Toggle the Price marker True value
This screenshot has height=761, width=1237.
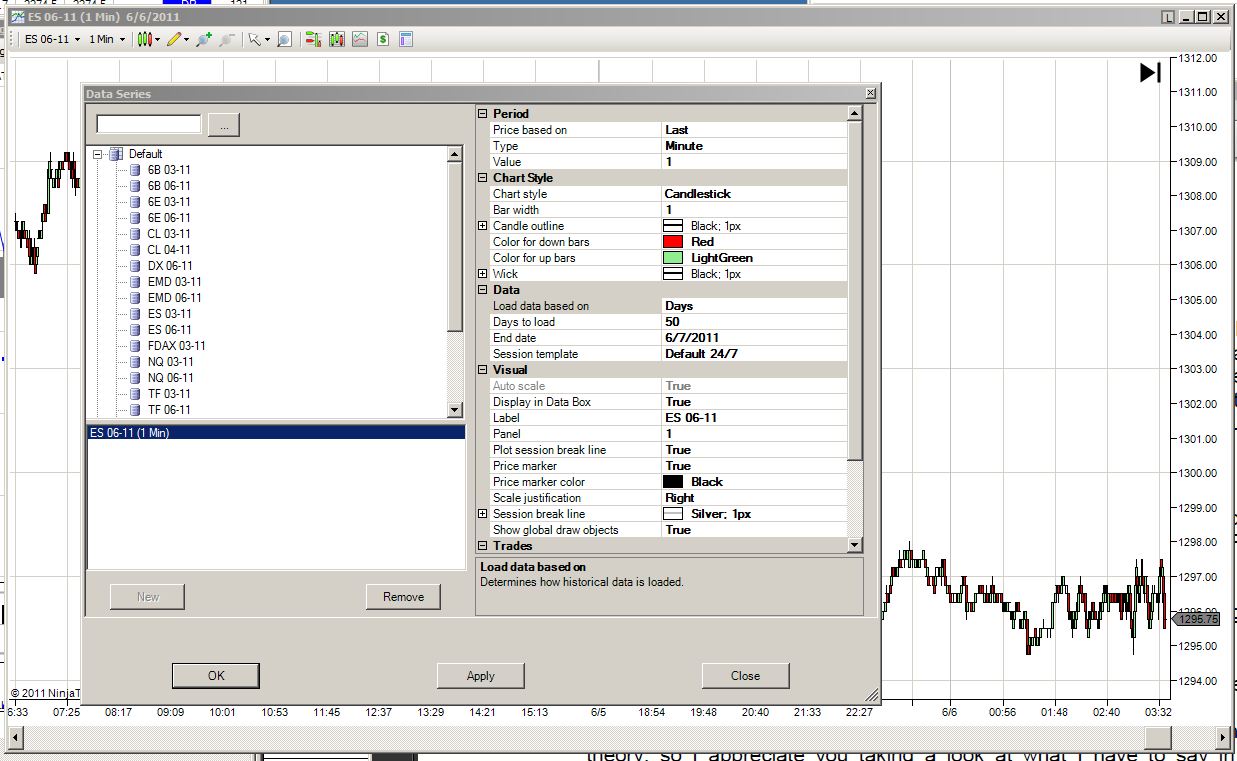754,466
